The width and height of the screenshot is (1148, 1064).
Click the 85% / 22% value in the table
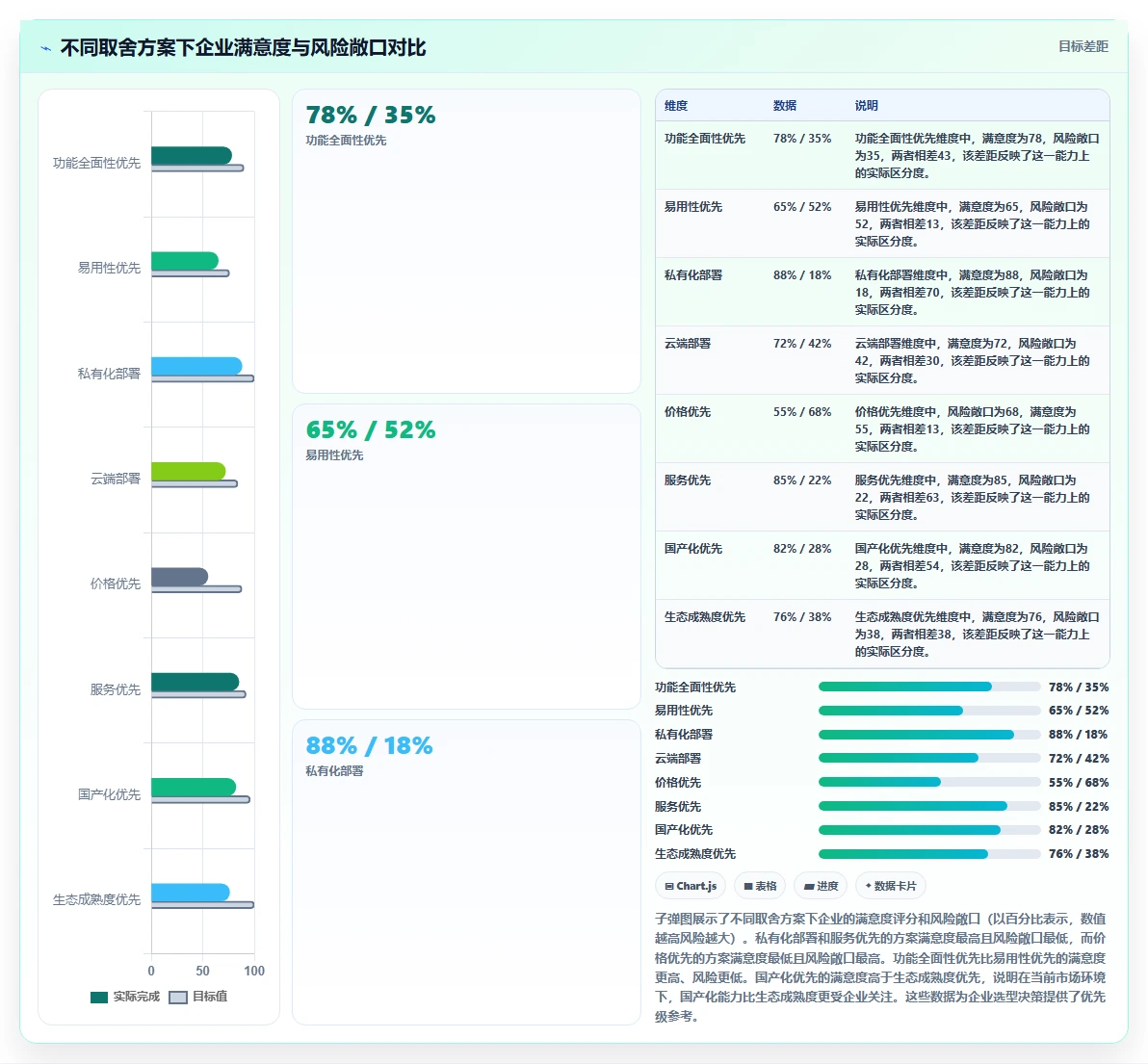pos(802,480)
